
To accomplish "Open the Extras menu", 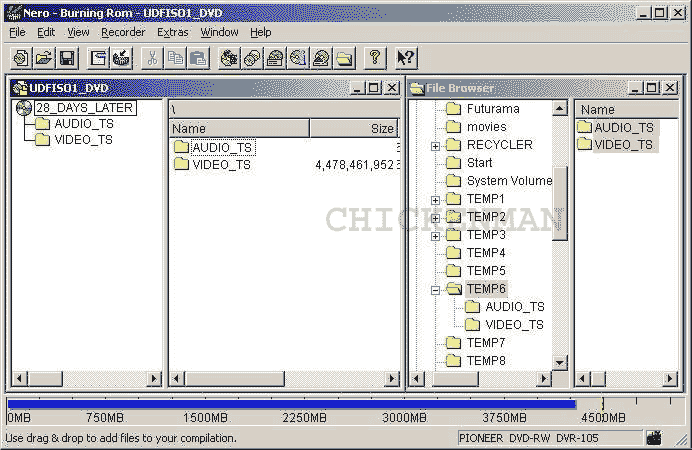I will click(173, 32).
